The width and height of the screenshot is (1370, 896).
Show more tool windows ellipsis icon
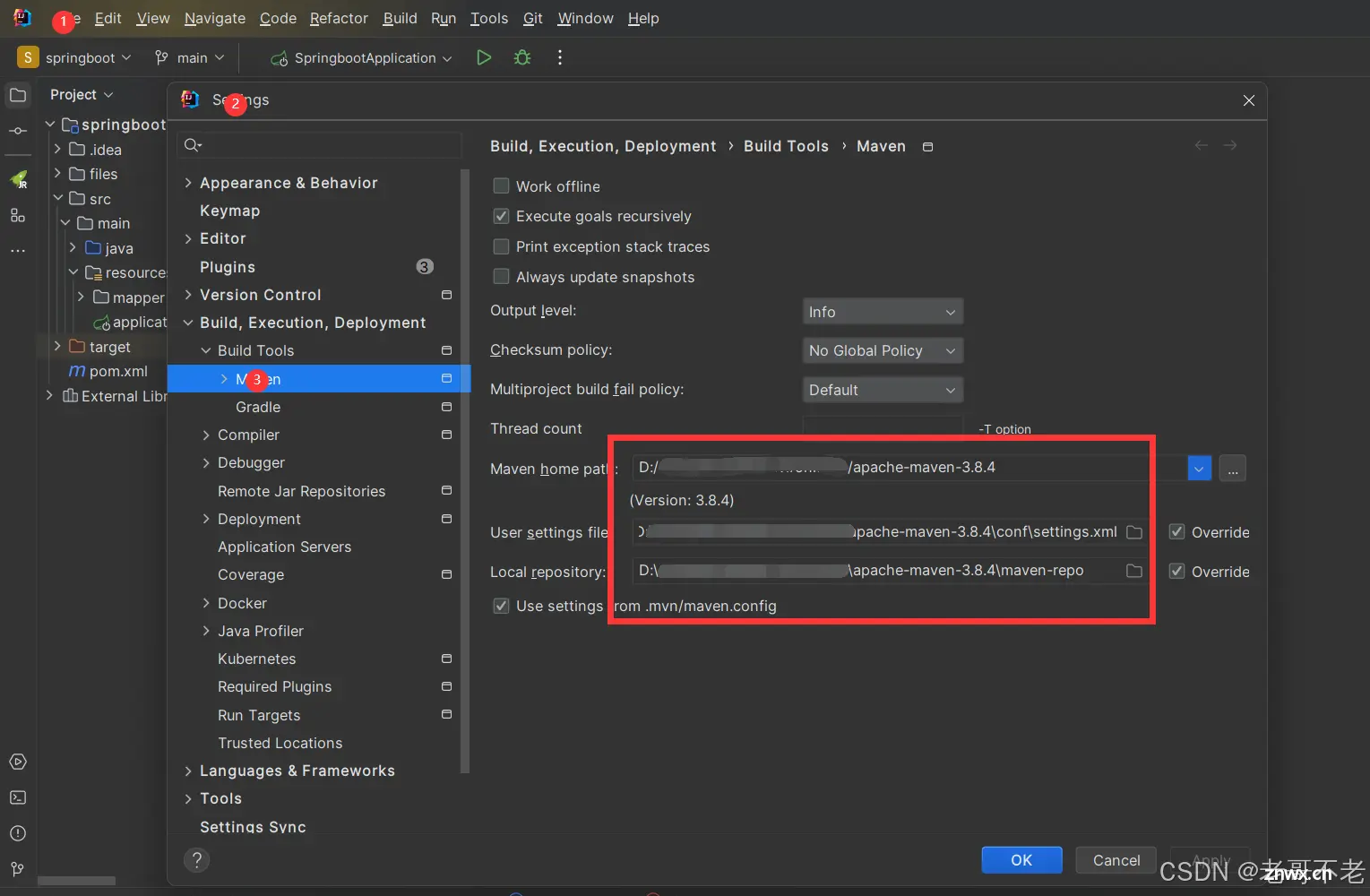[x=18, y=251]
